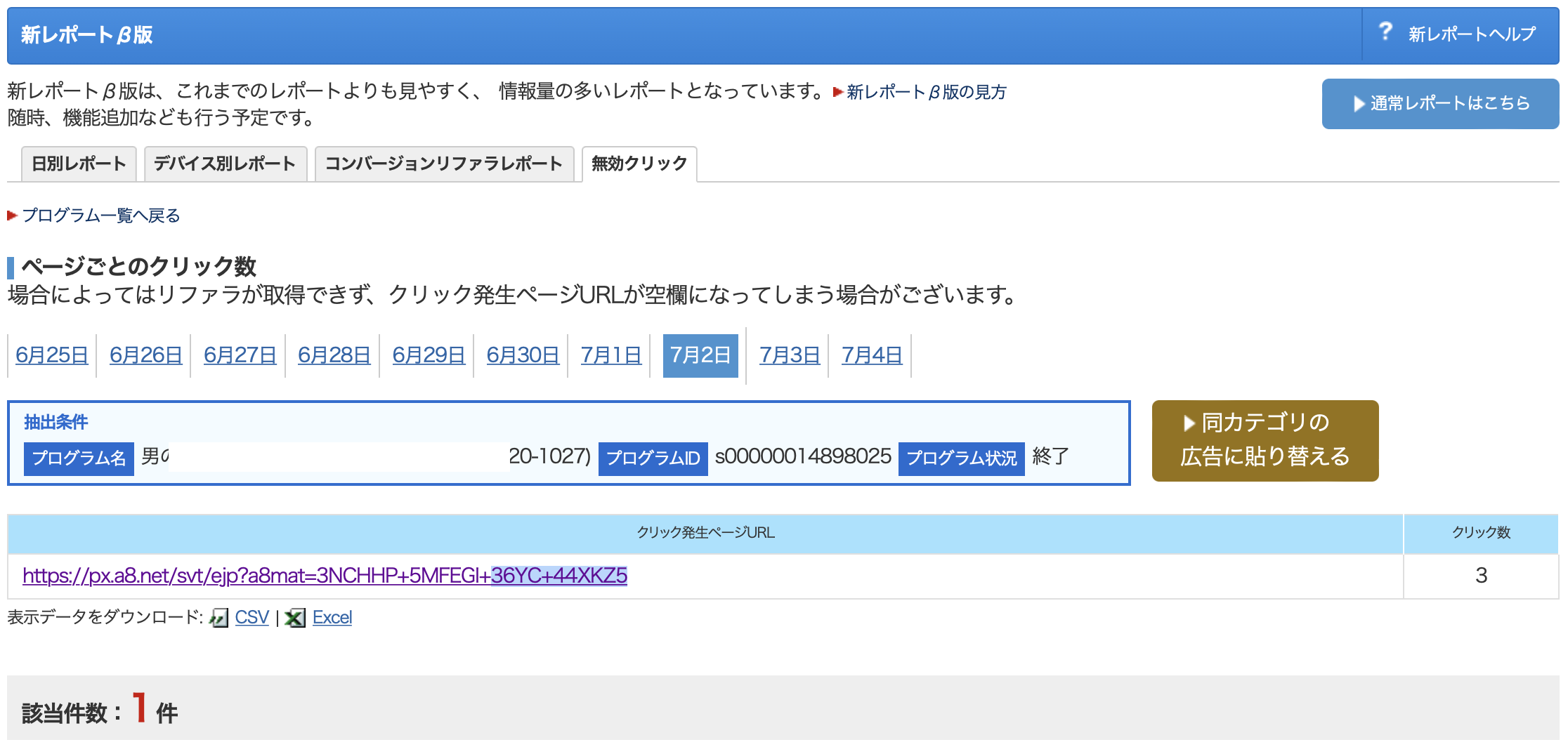Screen dimensions: 1568x747
Task: Click the プログラム名 label
Action: [79, 458]
